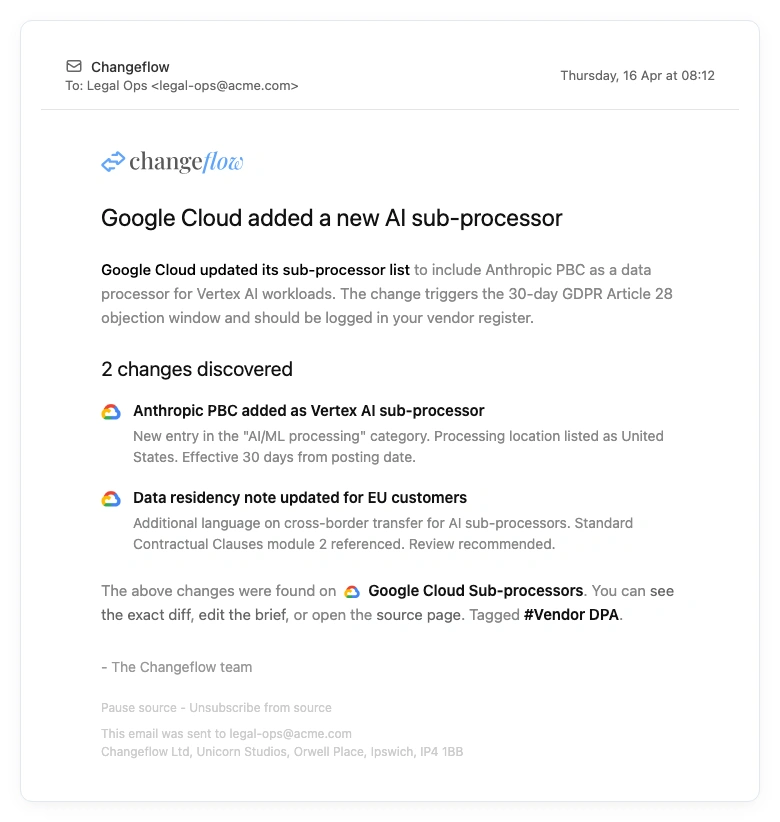Screen dimensions: 780x822
Task: Click the Changeflow arrows logo icon
Action: [x=113, y=162]
